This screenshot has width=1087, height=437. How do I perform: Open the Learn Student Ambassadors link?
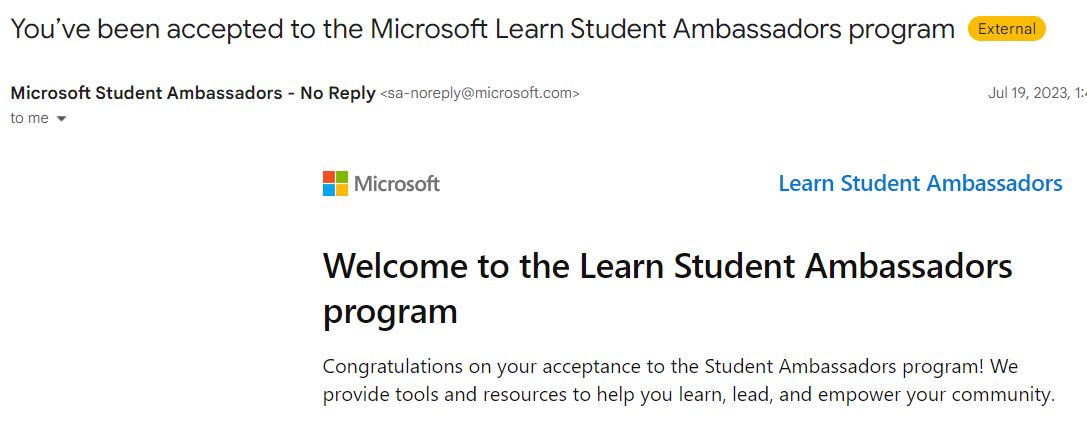coord(919,184)
